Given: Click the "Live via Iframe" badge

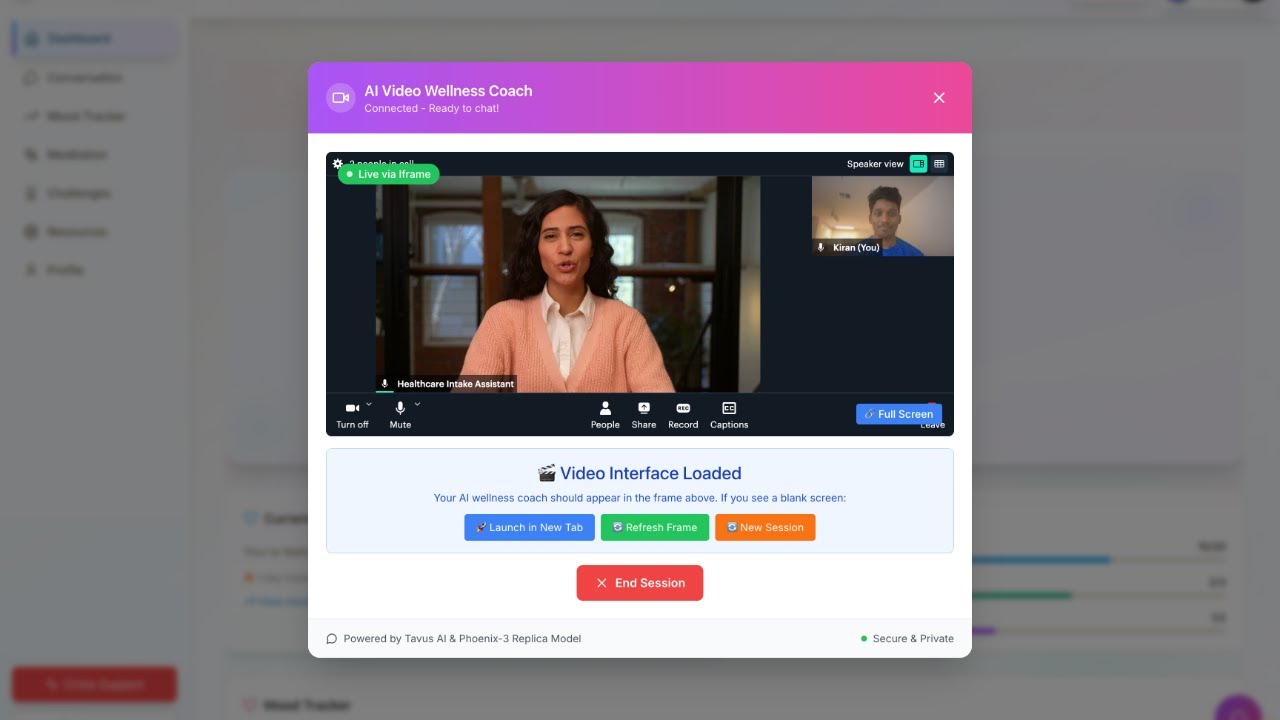Looking at the screenshot, I should 388,174.
